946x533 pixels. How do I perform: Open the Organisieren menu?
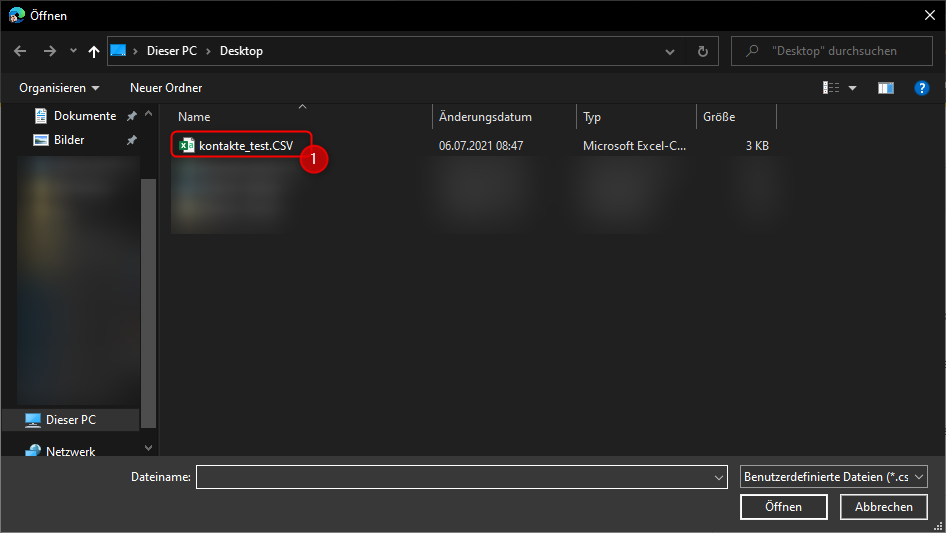click(x=59, y=88)
